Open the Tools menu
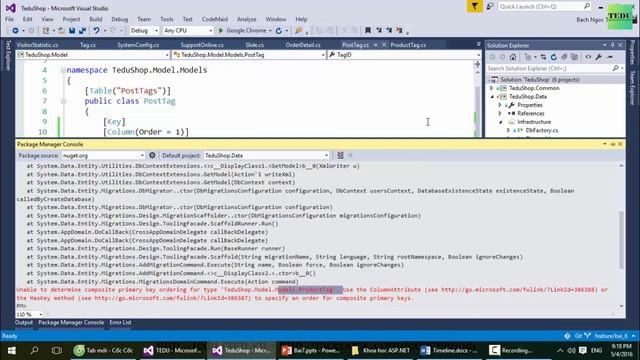Screen dimensions: 640x360 click(167, 19)
